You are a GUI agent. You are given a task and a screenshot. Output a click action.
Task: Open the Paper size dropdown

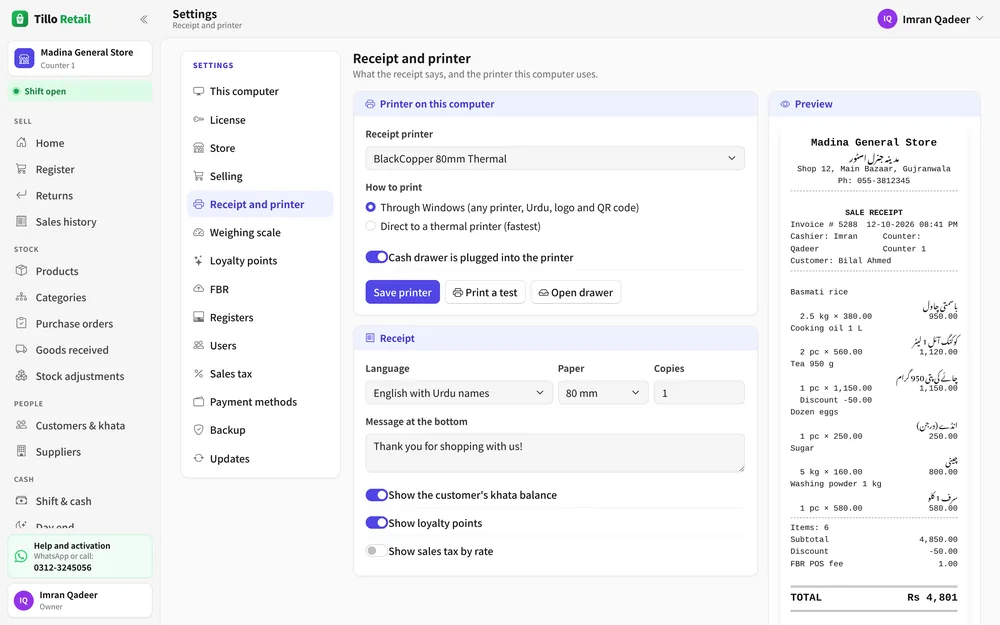pyautogui.click(x=603, y=393)
